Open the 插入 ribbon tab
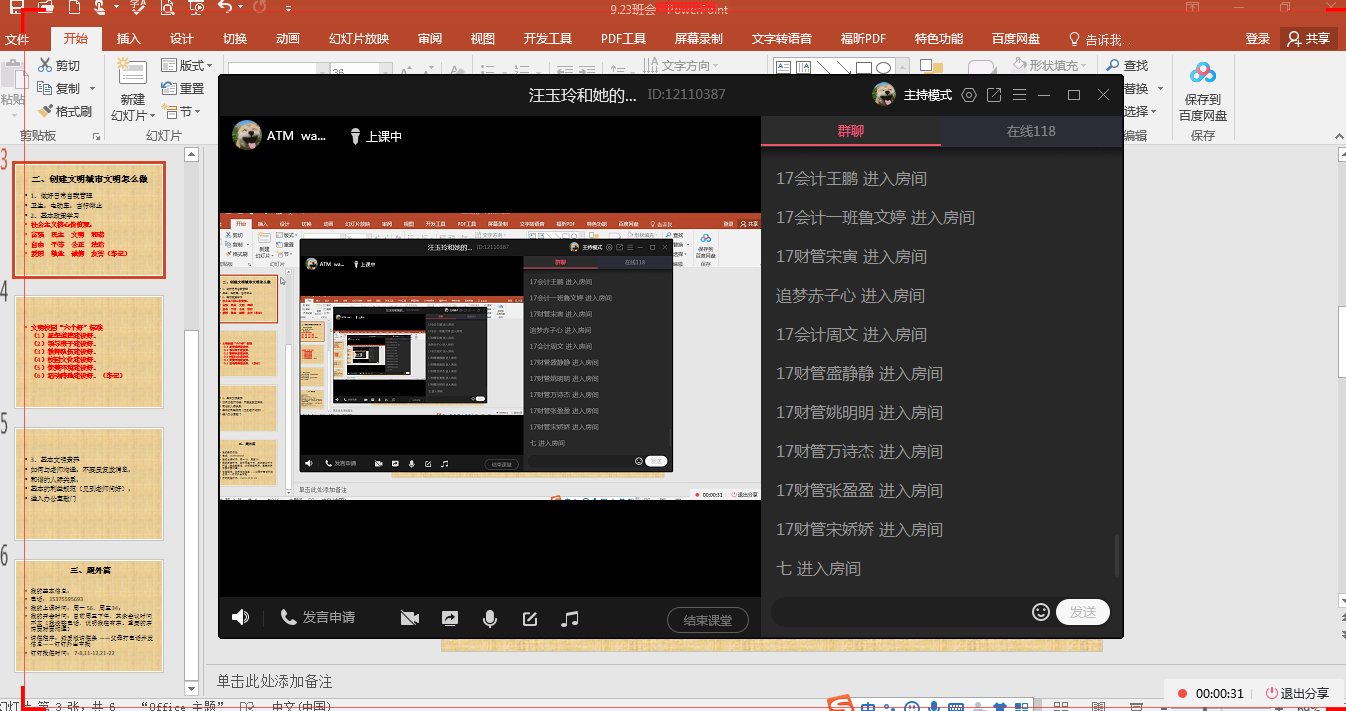This screenshot has width=1346, height=711. coord(129,39)
